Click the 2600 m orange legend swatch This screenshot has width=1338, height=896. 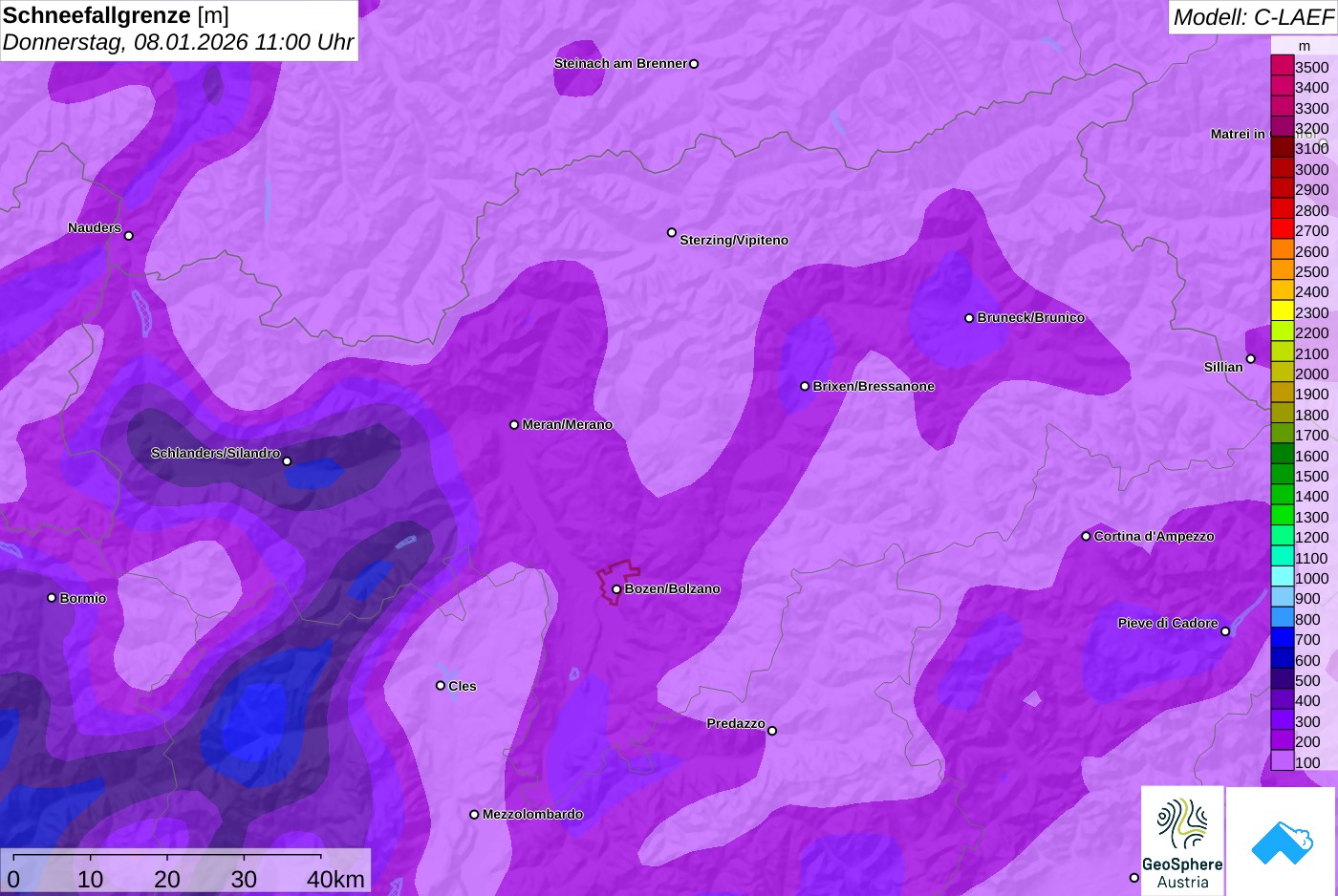pyautogui.click(x=1283, y=250)
